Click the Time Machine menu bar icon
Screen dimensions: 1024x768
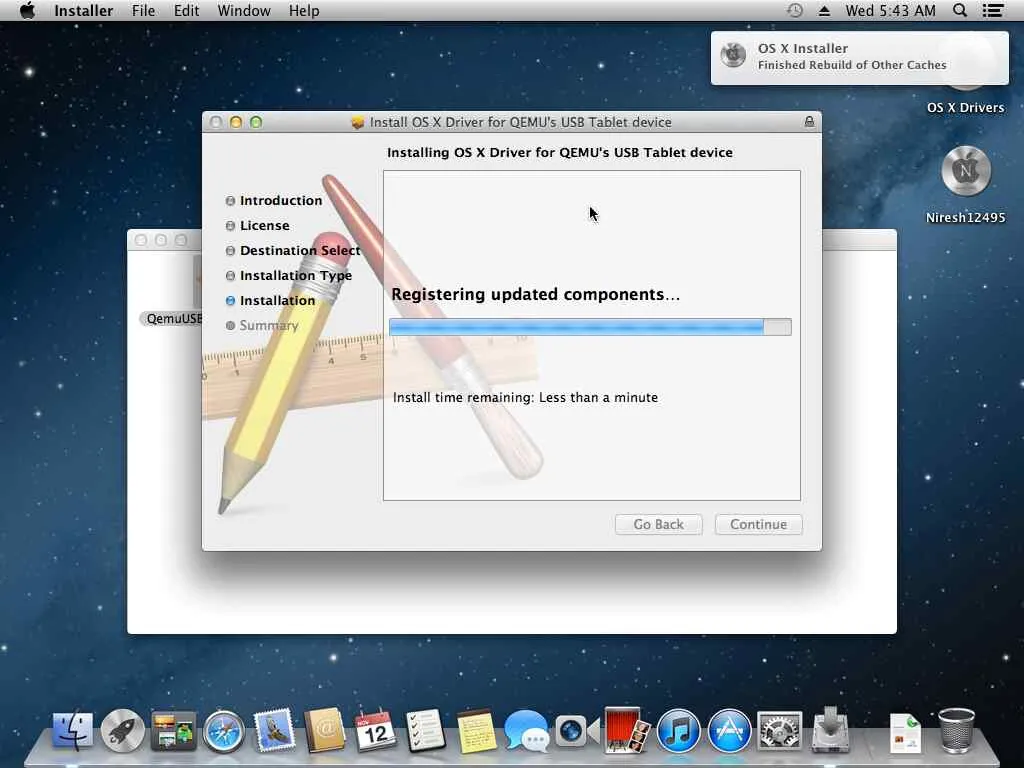tap(795, 10)
